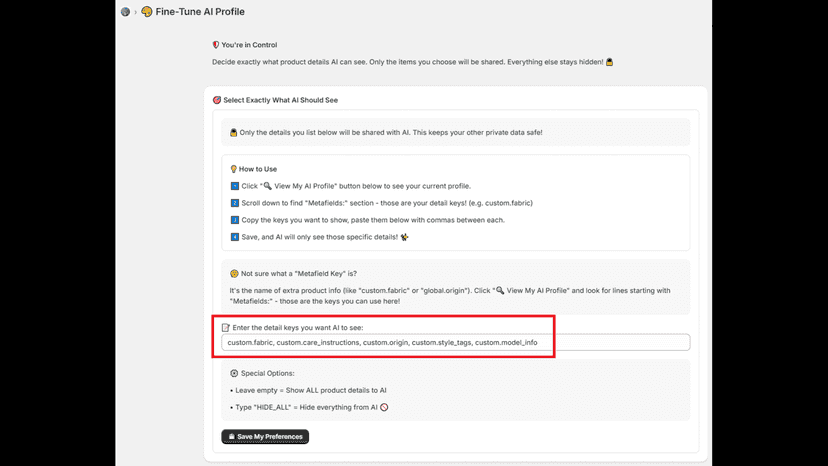Click the lightbulb icon beside How to Use
828x466 pixels.
[233, 169]
